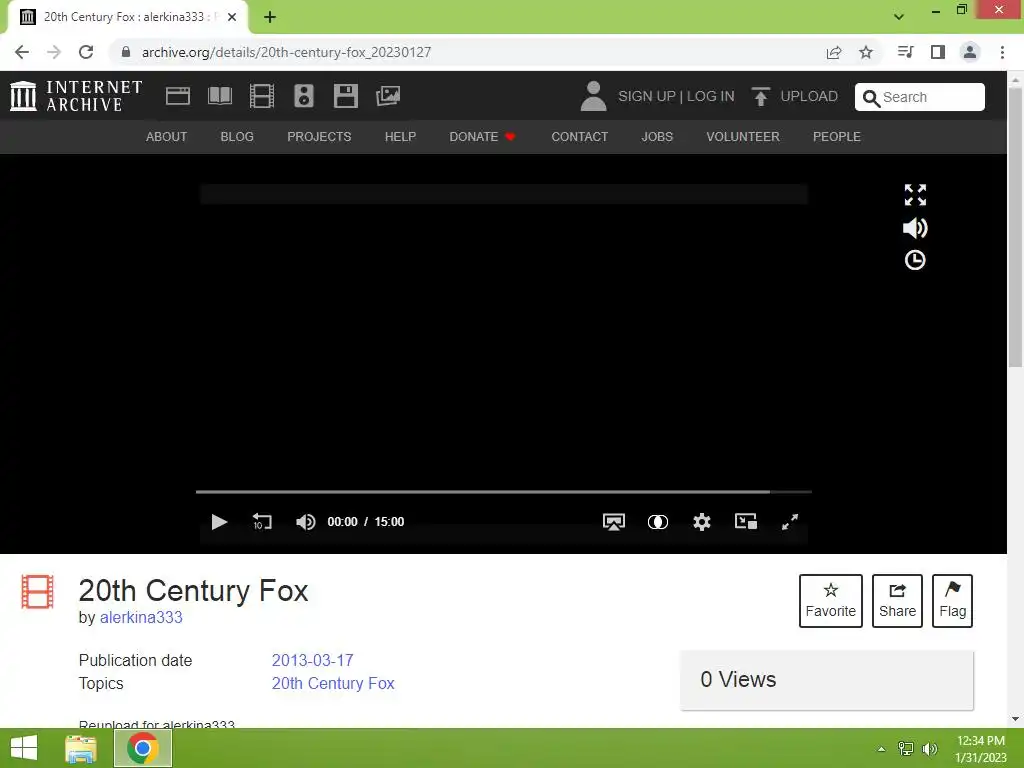The height and width of the screenshot is (768, 1024).
Task: Toggle Chrome side panel
Action: coord(938,52)
